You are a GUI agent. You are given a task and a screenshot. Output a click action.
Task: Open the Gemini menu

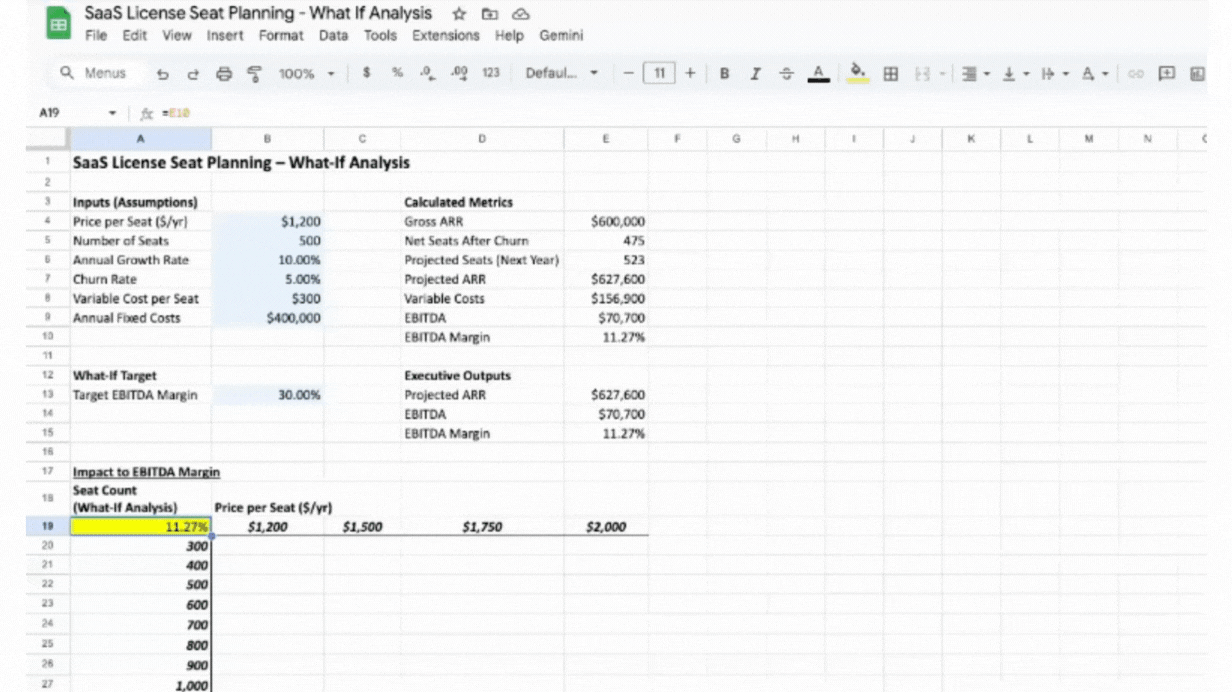click(x=561, y=35)
